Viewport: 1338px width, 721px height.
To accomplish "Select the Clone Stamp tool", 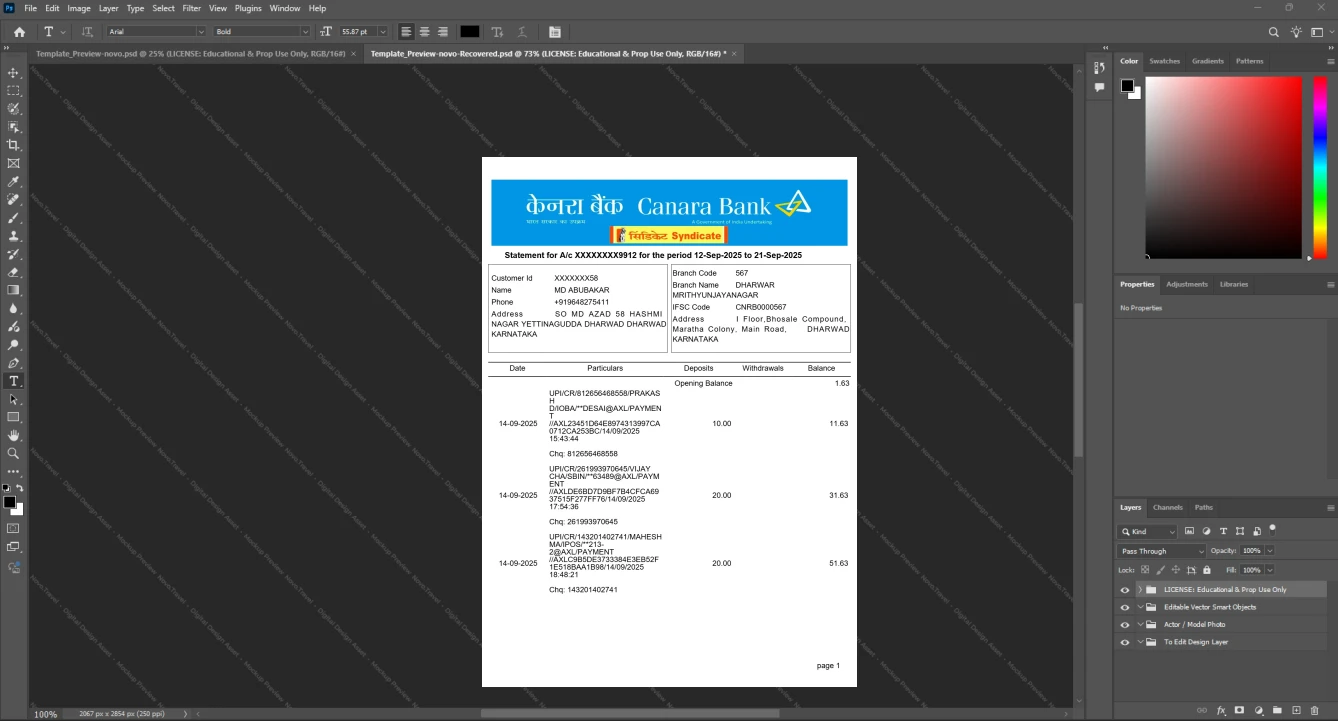I will pos(14,236).
